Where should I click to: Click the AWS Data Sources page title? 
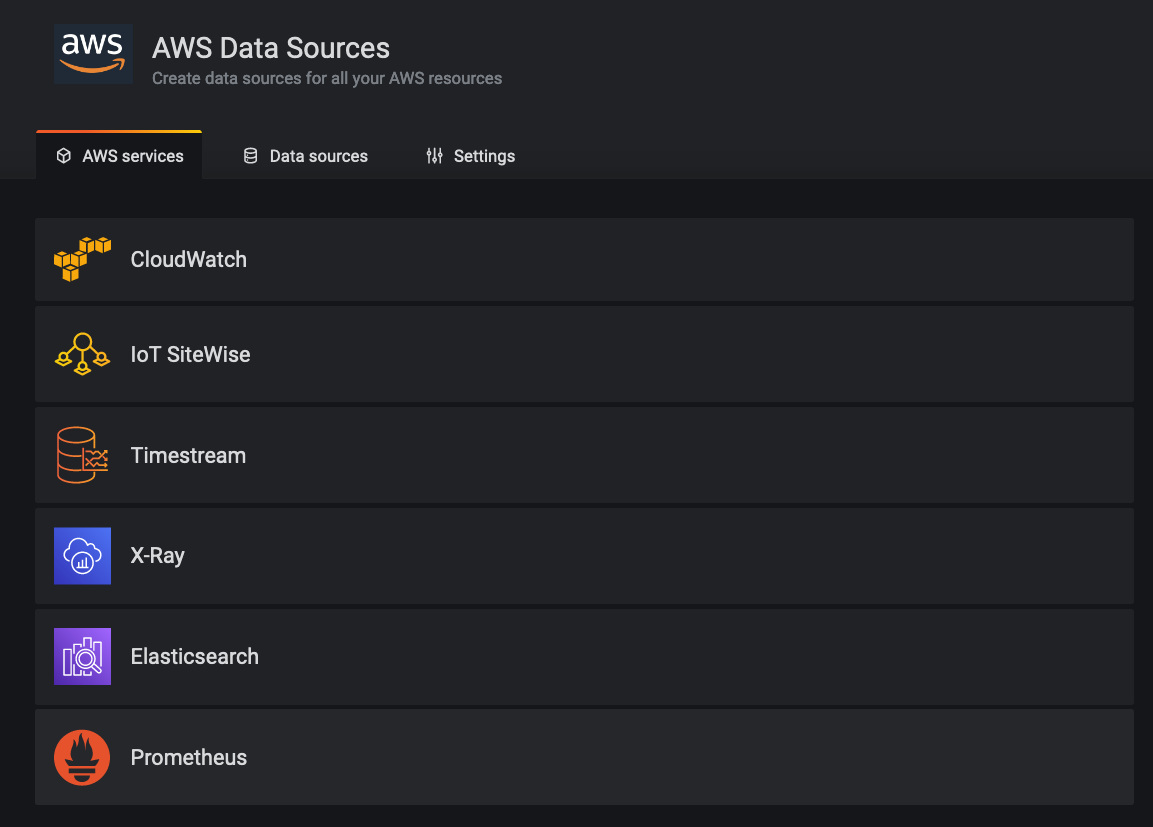[x=271, y=48]
